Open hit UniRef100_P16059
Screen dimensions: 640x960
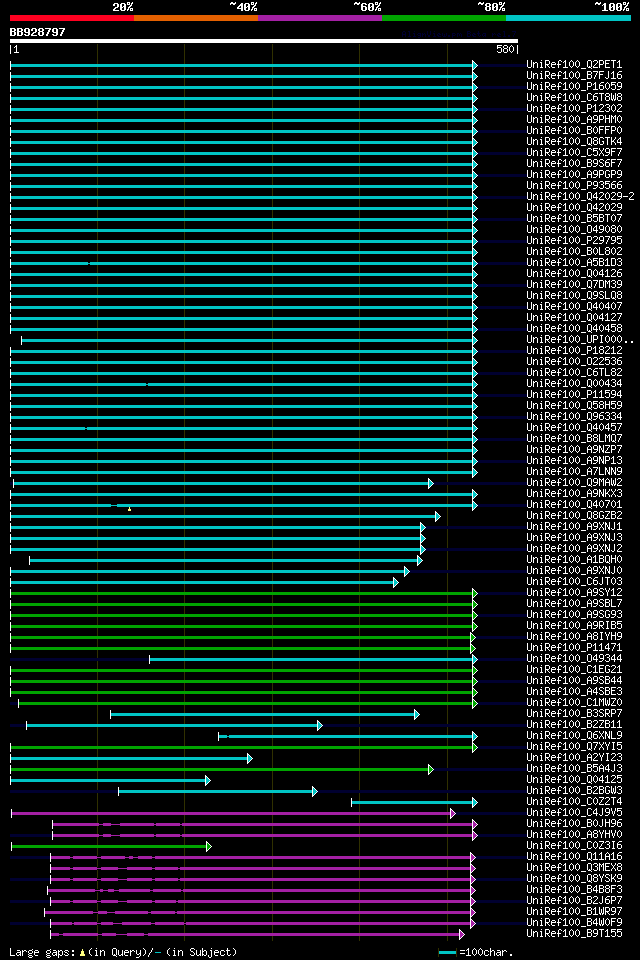click(574, 86)
